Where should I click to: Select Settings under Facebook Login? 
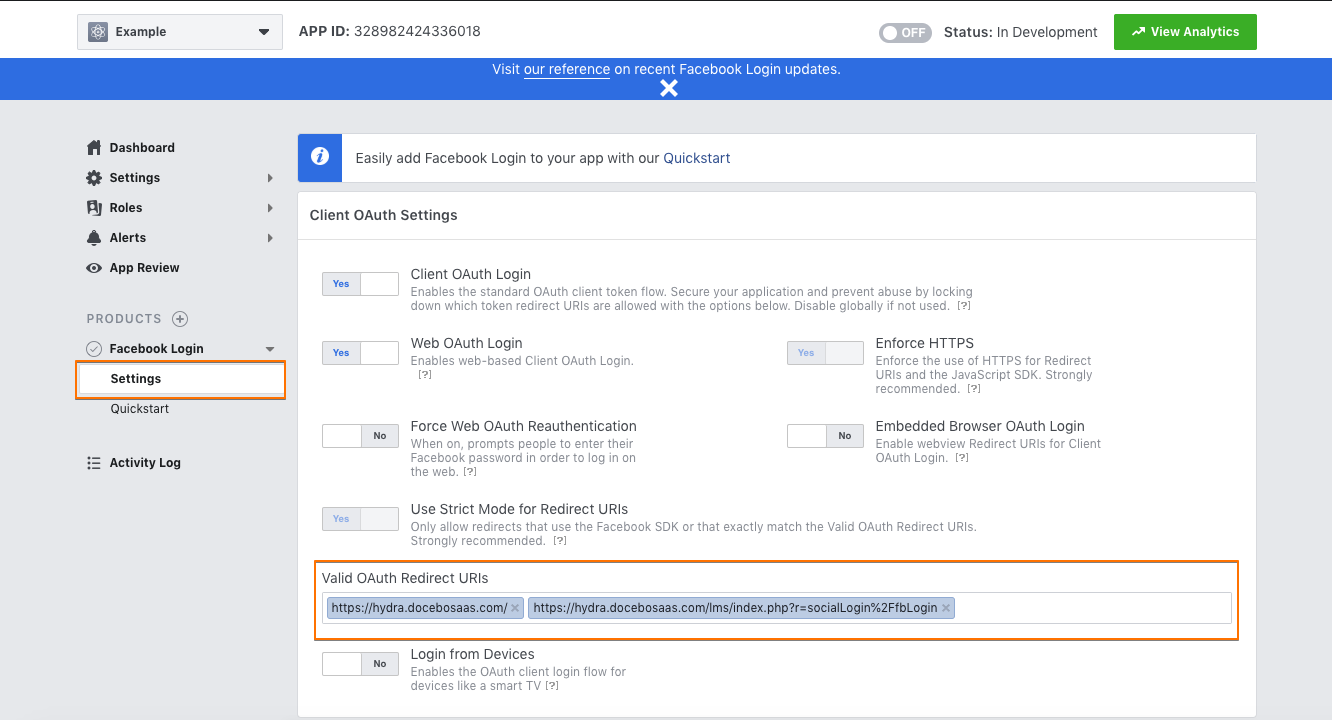tap(180, 379)
